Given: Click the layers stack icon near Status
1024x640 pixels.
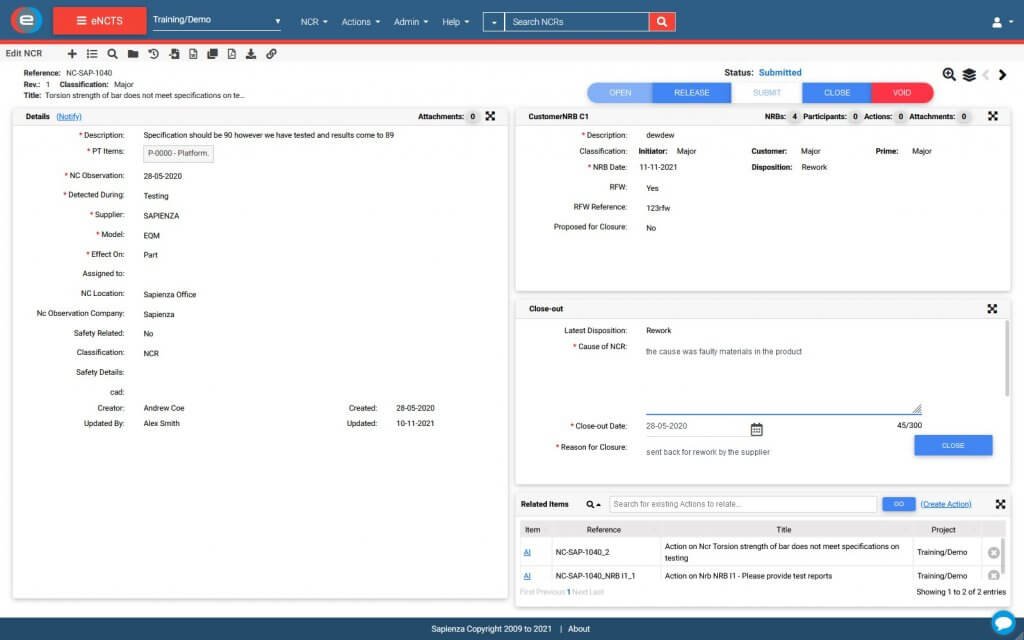Looking at the screenshot, I should point(969,74).
